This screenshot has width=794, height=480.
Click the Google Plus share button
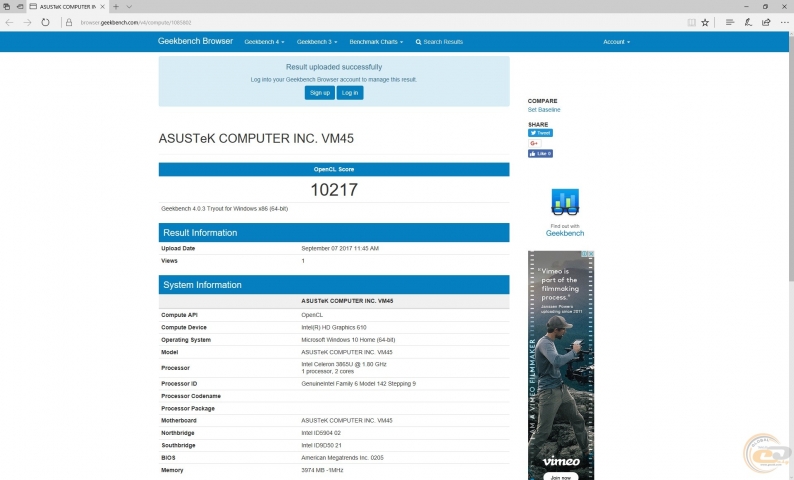(x=534, y=143)
